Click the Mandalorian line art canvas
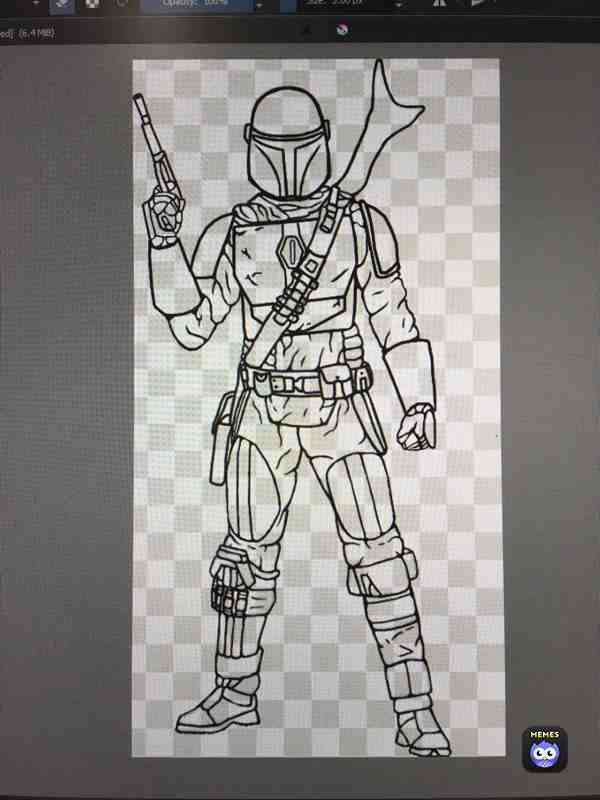This screenshot has height=800, width=600. tap(317, 408)
